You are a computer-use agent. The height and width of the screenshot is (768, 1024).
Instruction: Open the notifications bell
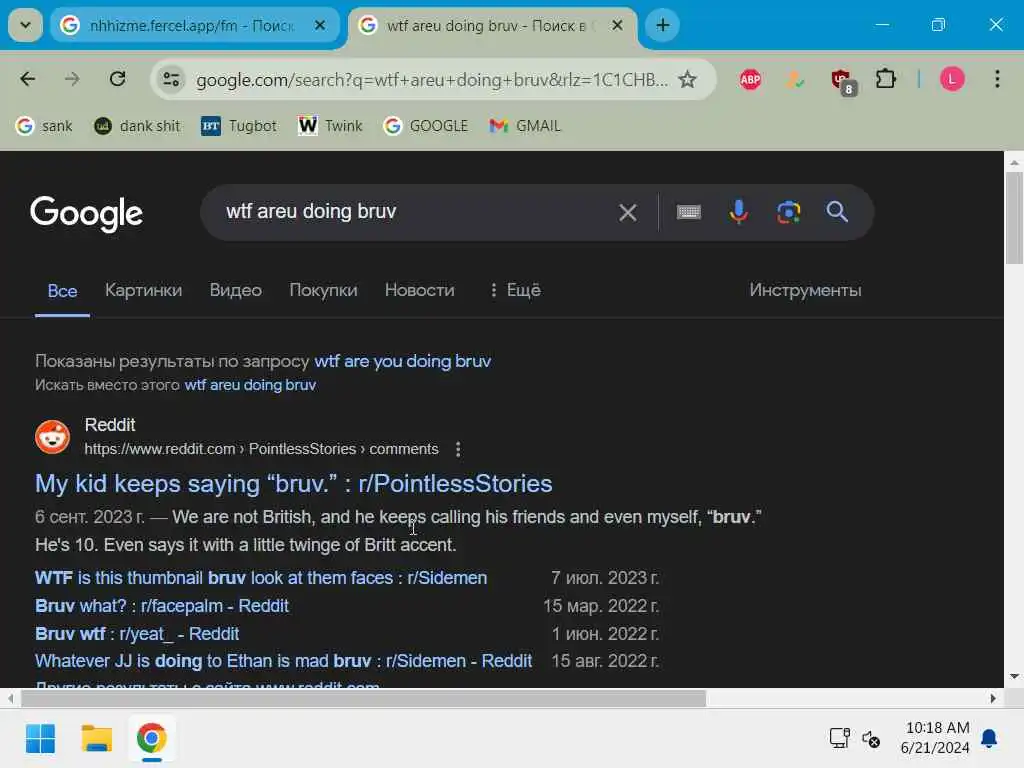[x=989, y=739]
